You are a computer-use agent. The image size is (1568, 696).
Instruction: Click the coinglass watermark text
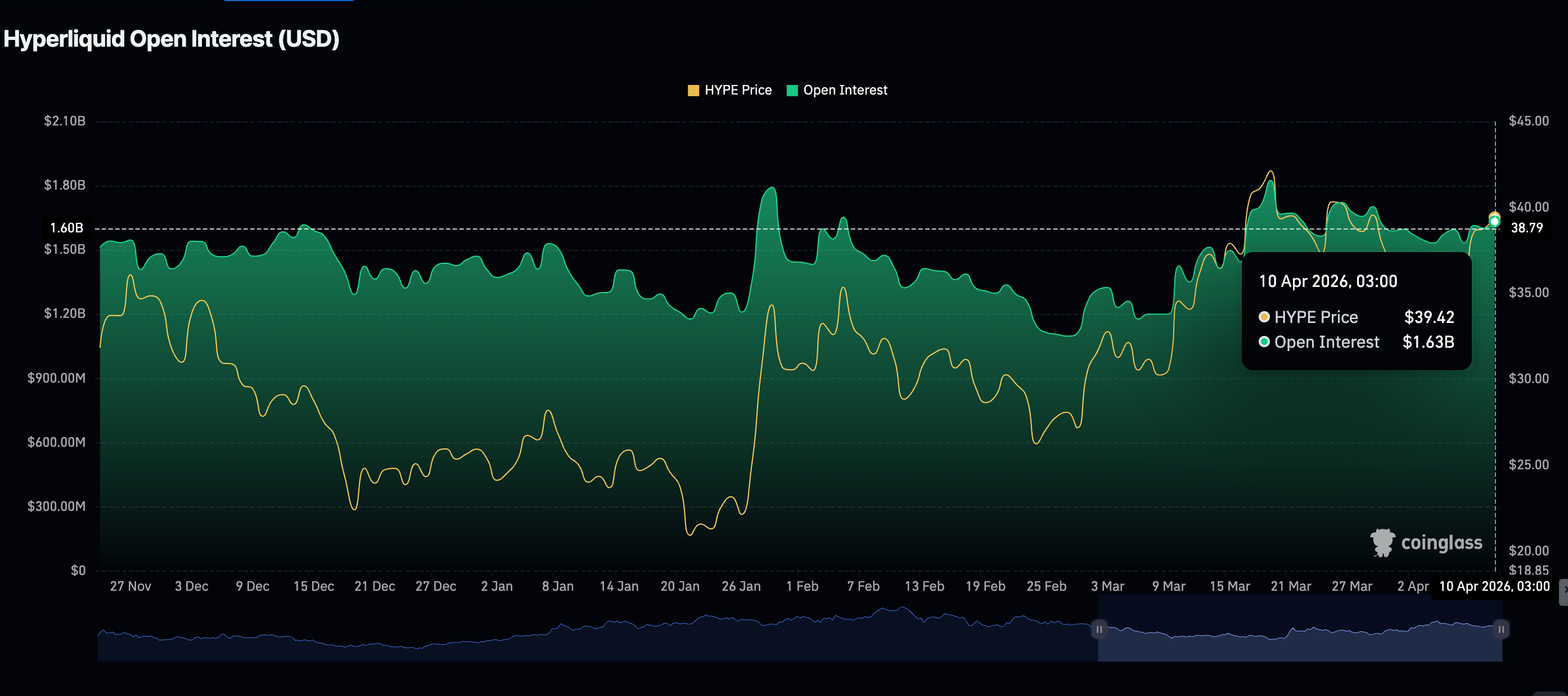pos(1441,542)
